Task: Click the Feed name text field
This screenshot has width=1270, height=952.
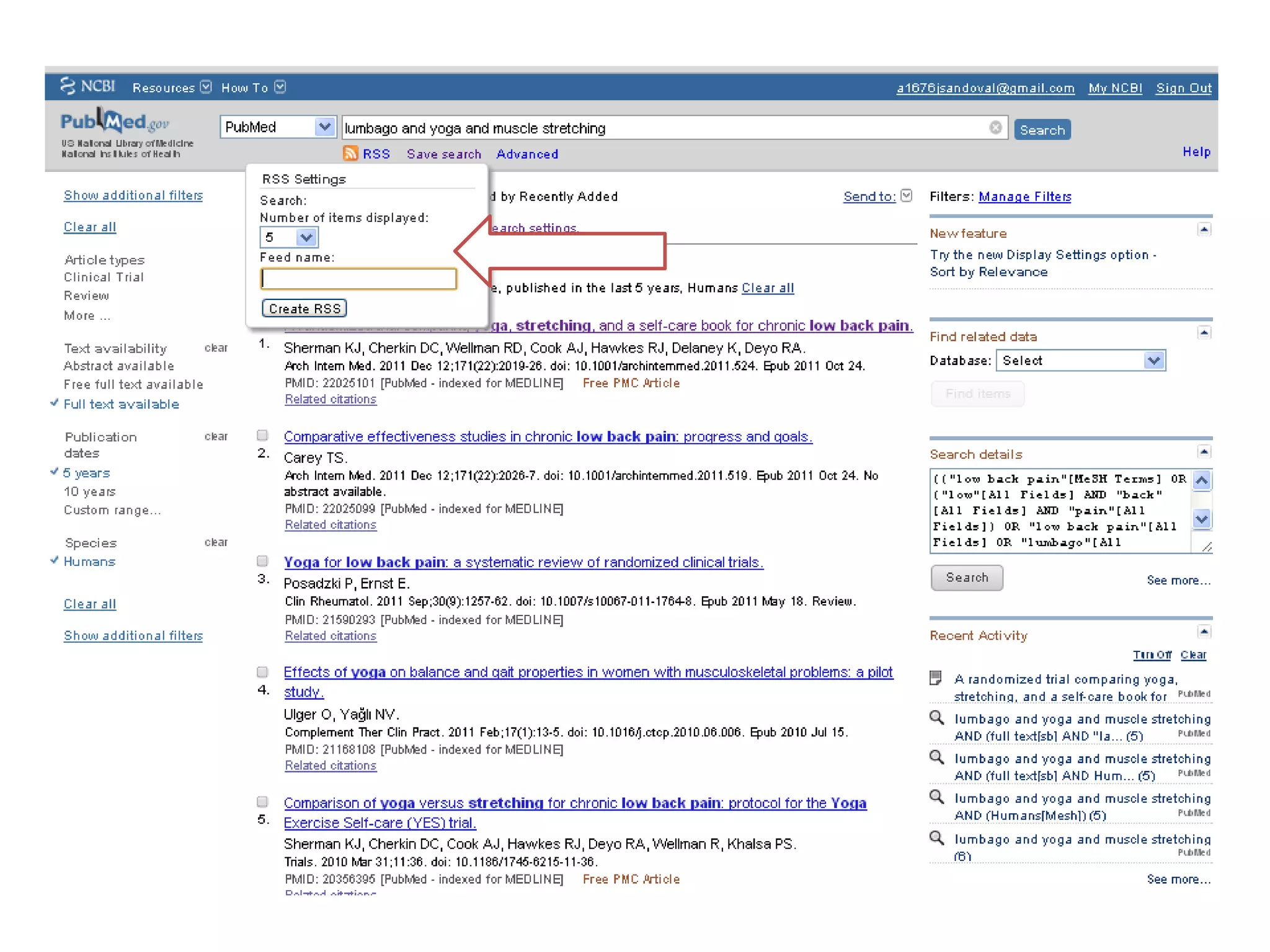Action: point(358,279)
